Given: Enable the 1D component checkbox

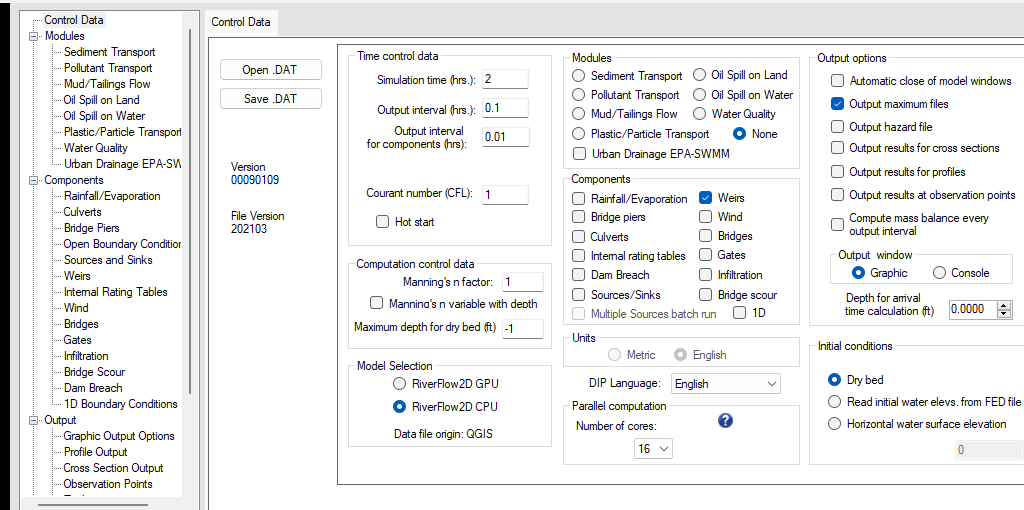Looking at the screenshot, I should [x=740, y=313].
